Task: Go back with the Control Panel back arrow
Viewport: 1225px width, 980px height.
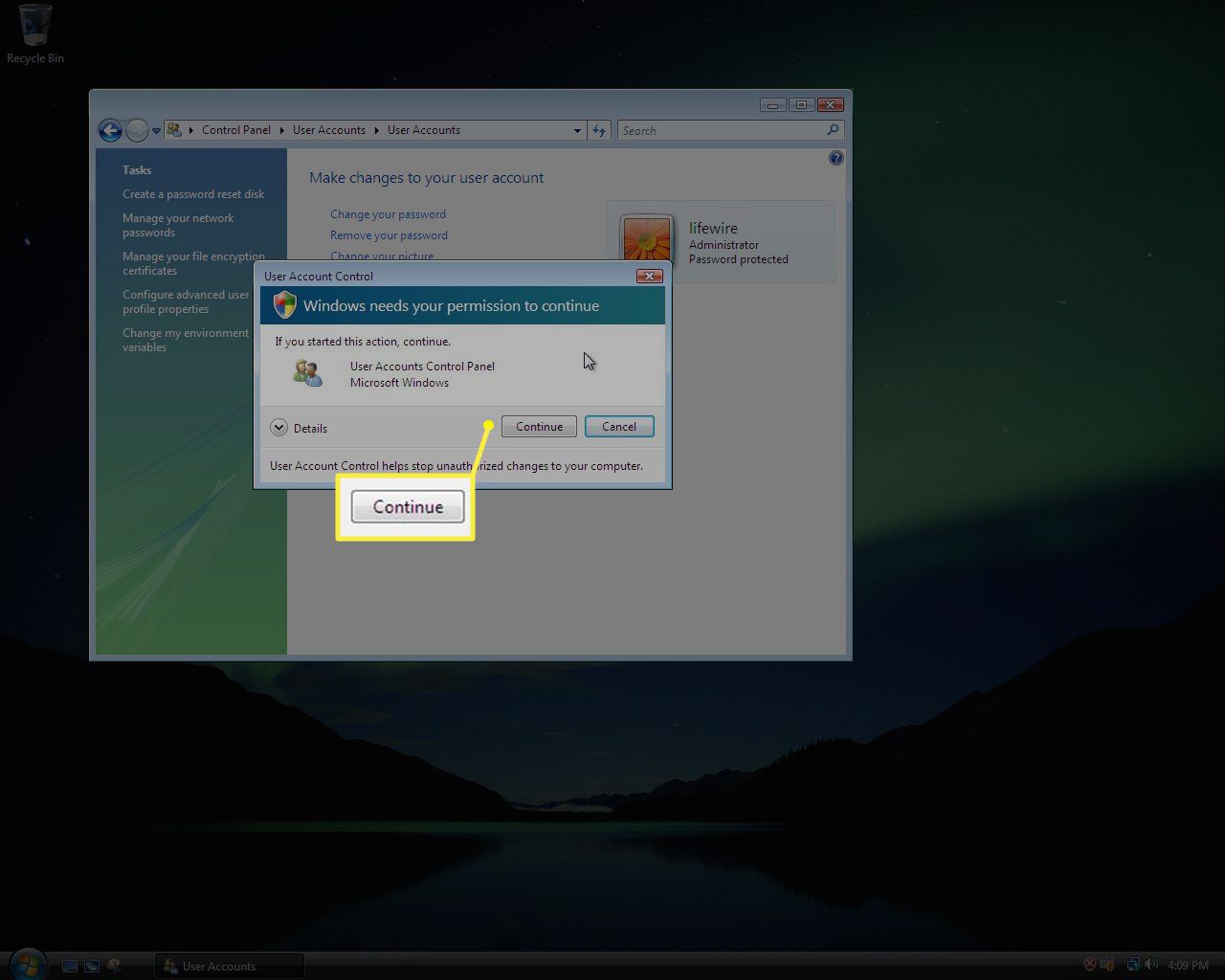Action: tap(110, 130)
